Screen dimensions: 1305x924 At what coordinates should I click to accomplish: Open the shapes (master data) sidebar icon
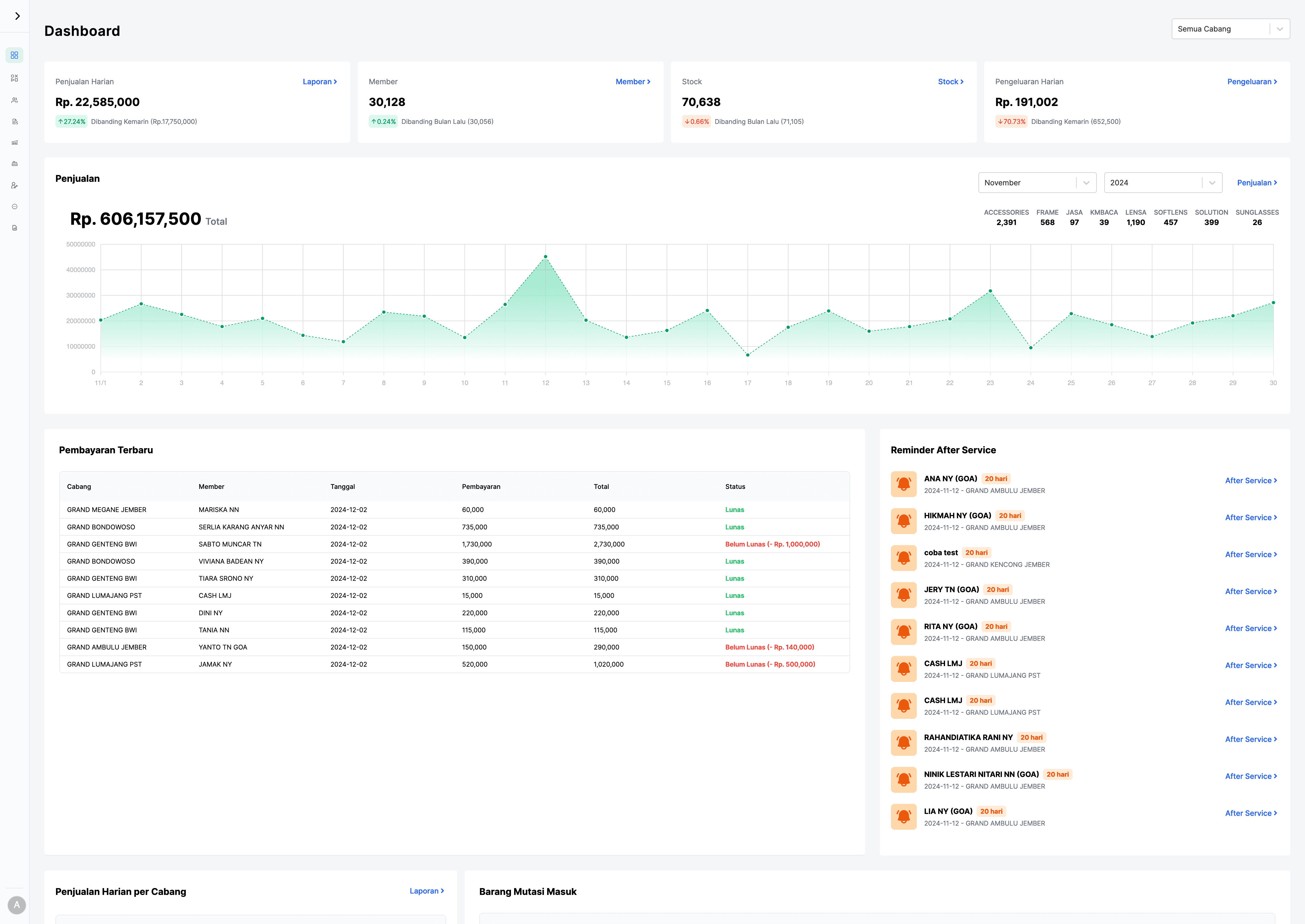coord(14,78)
